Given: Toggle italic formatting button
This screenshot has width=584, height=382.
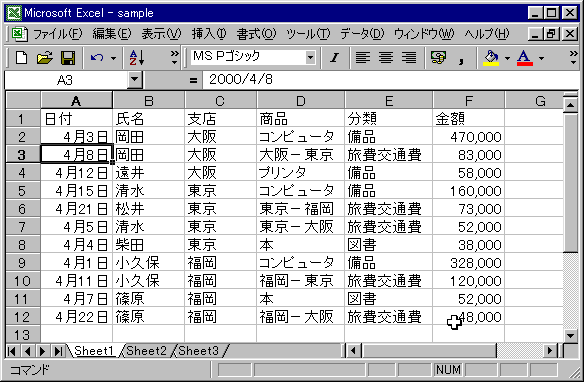Looking at the screenshot, I should (334, 58).
